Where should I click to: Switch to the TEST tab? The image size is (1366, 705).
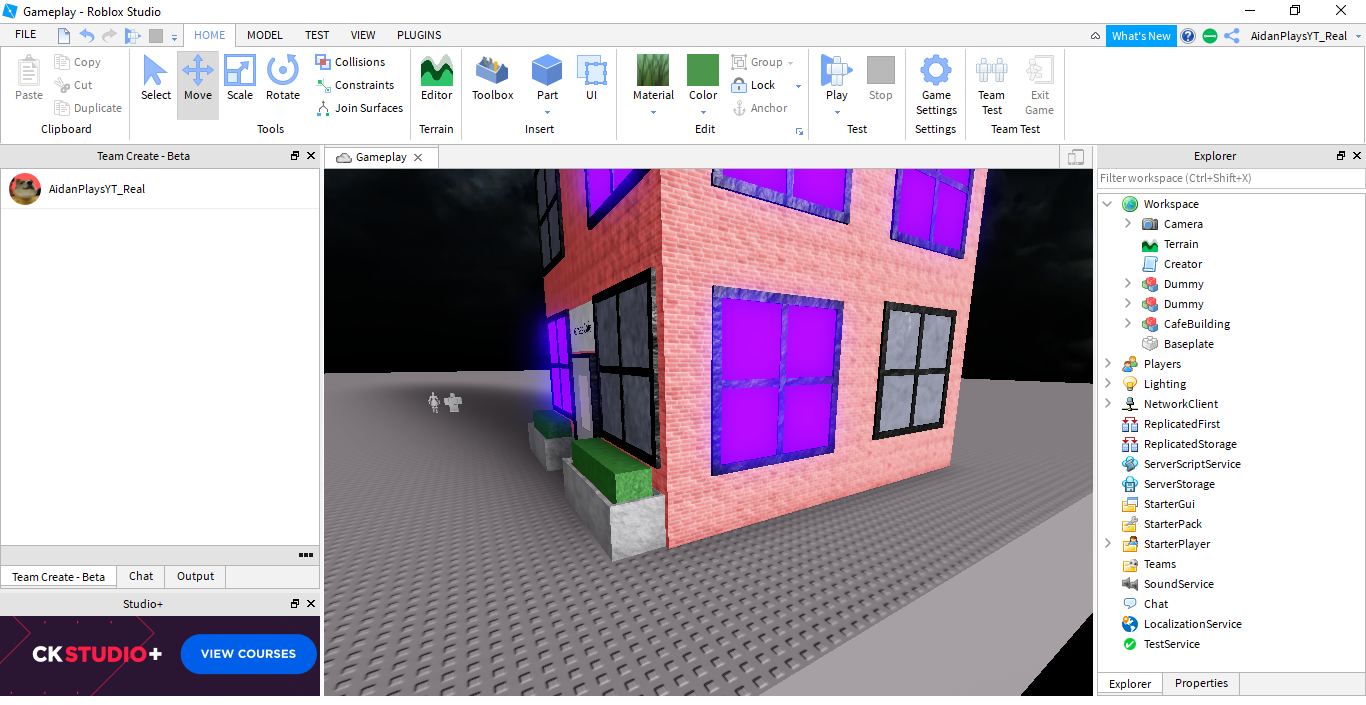pyautogui.click(x=317, y=35)
